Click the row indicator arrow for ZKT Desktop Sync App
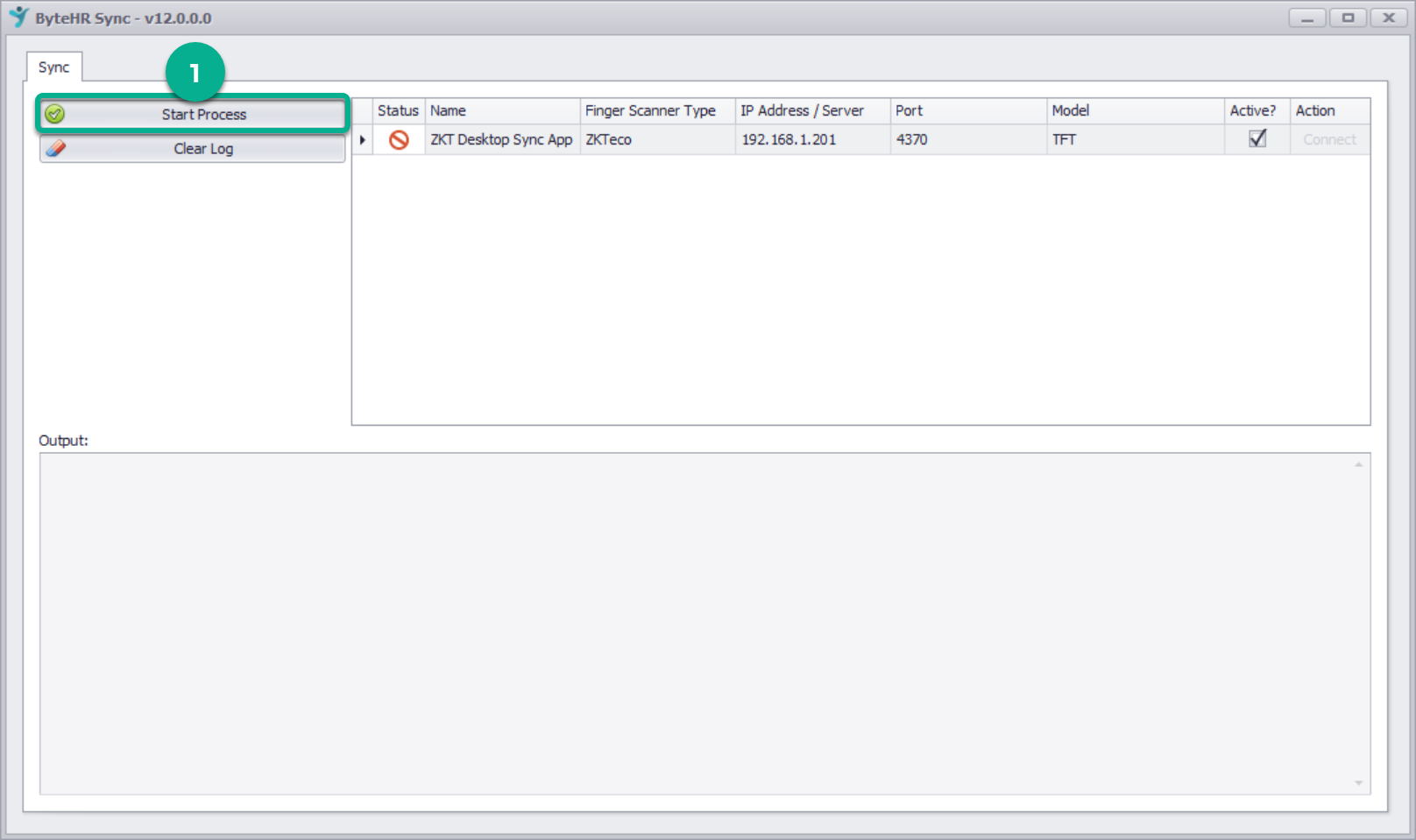The height and width of the screenshot is (840, 1416). tap(362, 139)
